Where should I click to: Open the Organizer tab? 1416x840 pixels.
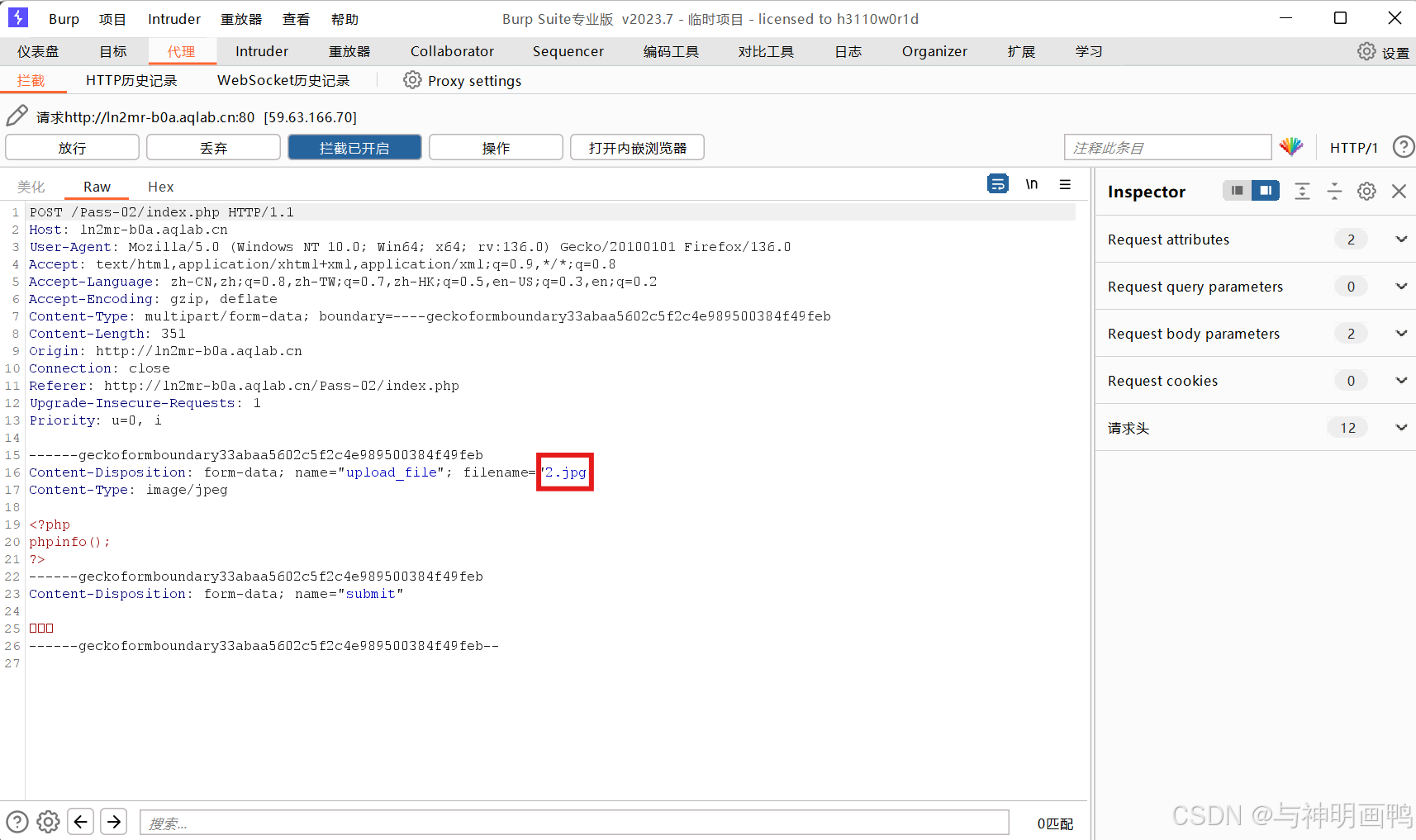tap(934, 51)
